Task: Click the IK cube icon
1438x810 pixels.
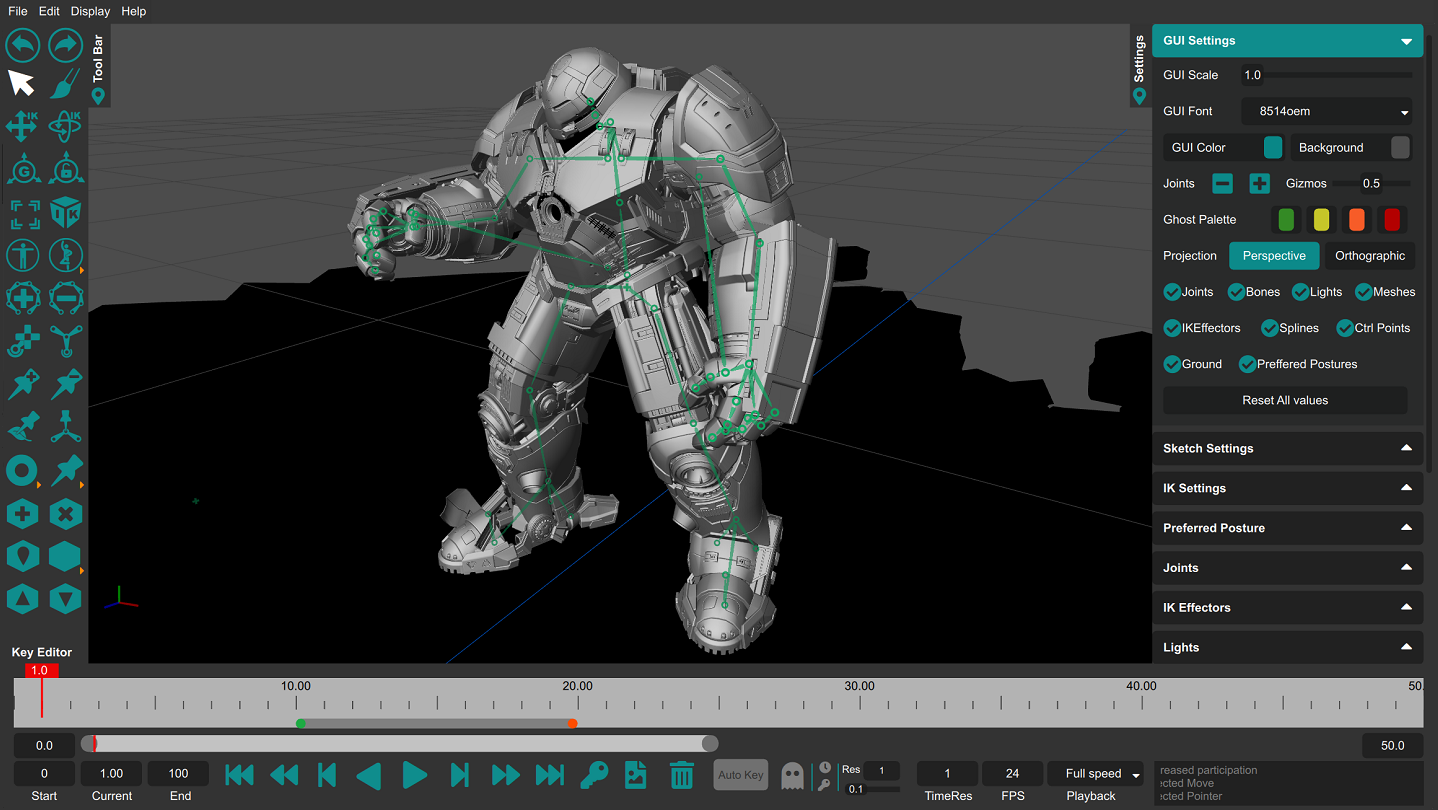Action: (x=65, y=212)
